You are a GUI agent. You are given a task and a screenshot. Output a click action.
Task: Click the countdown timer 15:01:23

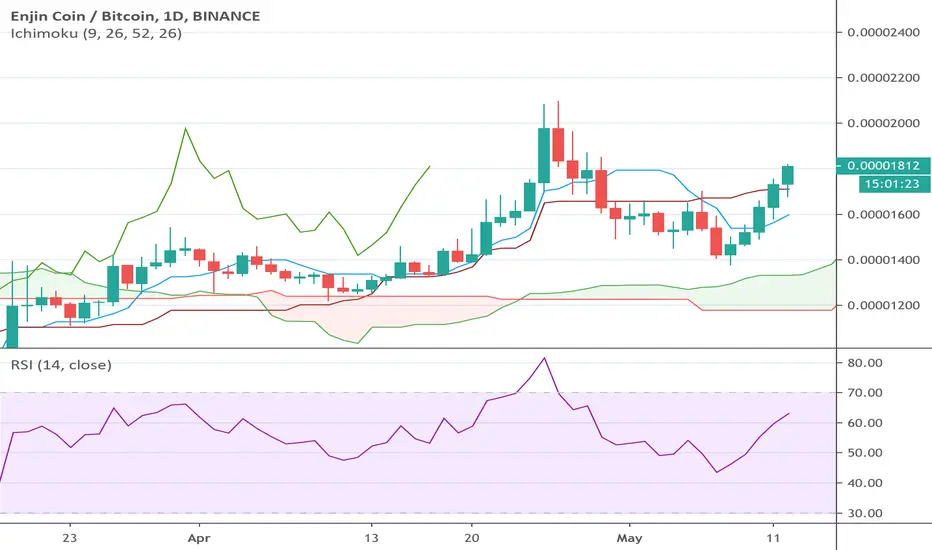pyautogui.click(x=892, y=184)
